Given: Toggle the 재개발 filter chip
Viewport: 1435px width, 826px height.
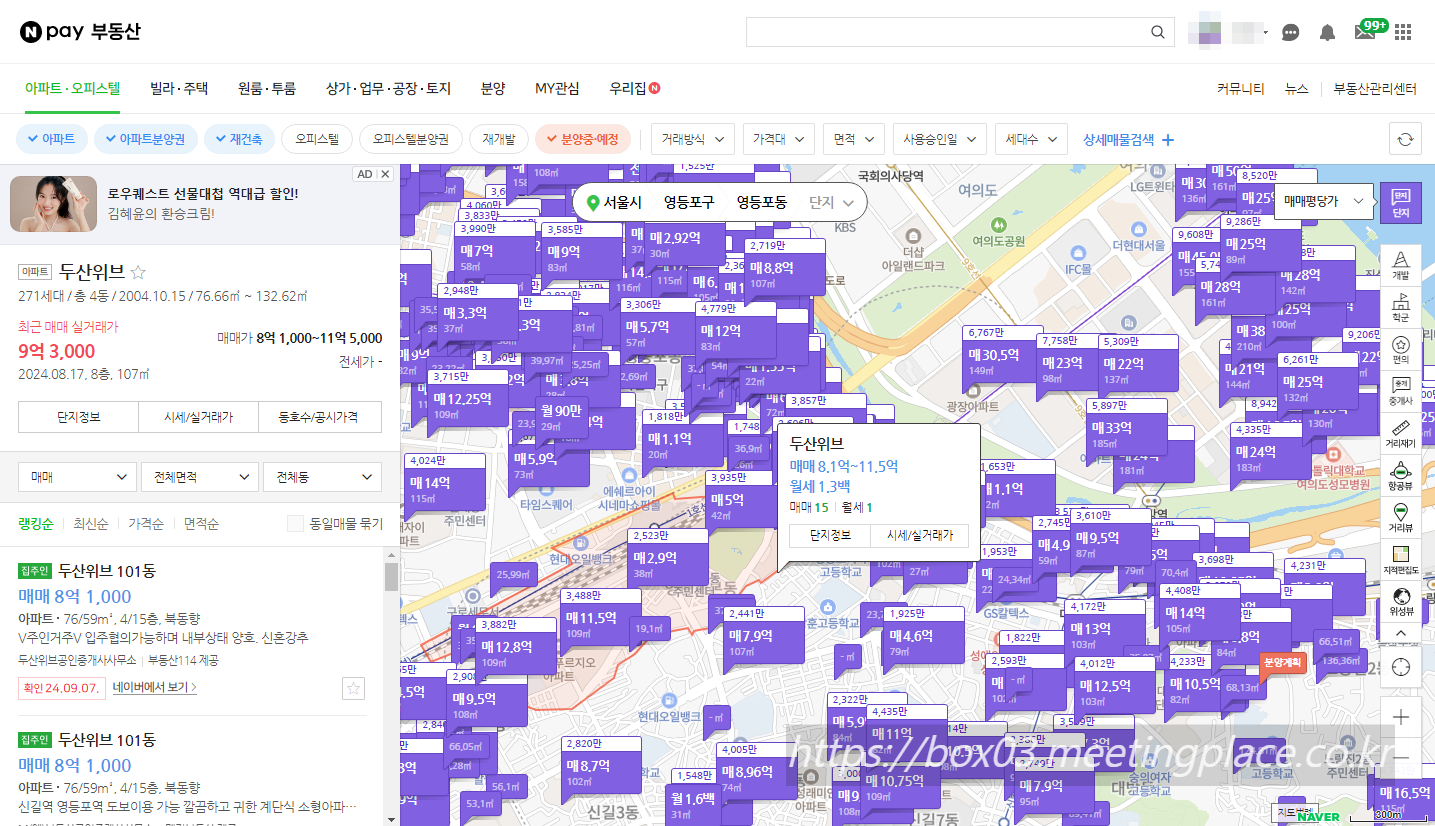Looking at the screenshot, I should (x=499, y=139).
